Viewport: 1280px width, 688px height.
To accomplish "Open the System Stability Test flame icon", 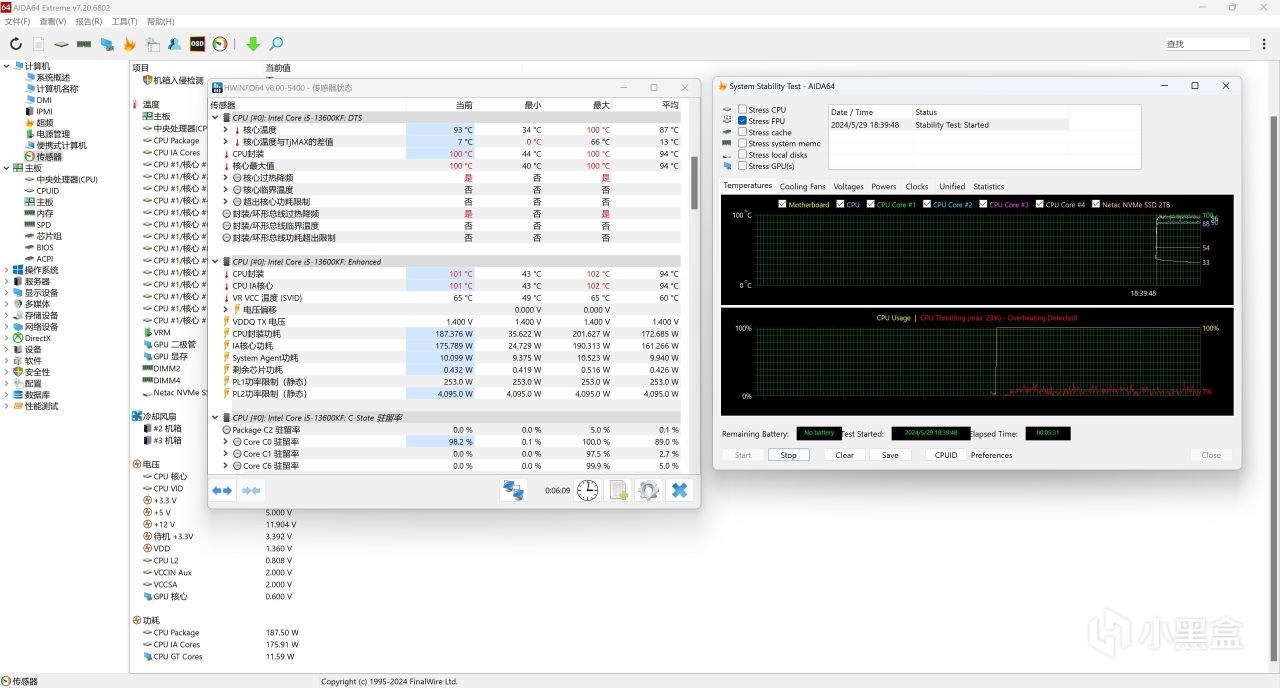I will point(129,44).
